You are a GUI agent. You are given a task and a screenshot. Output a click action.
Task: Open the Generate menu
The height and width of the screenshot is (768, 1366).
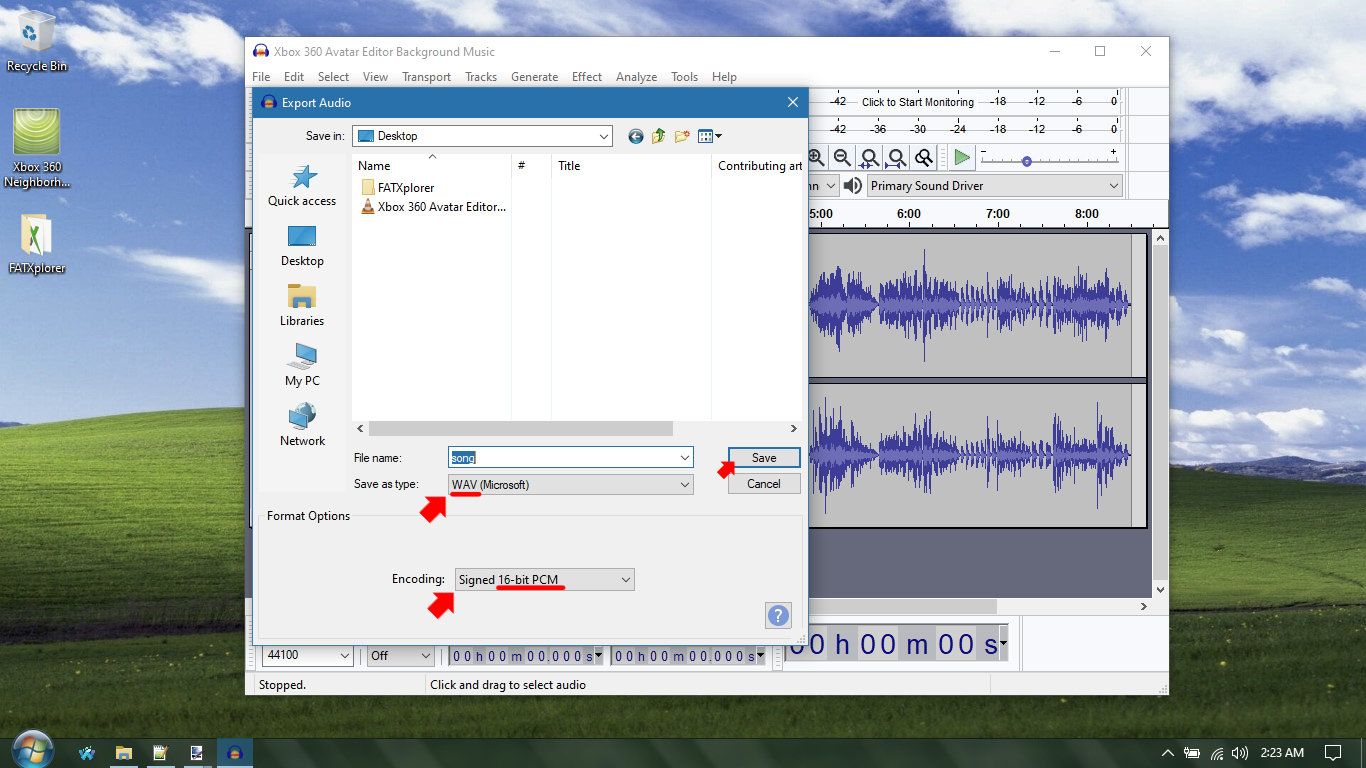(x=534, y=77)
